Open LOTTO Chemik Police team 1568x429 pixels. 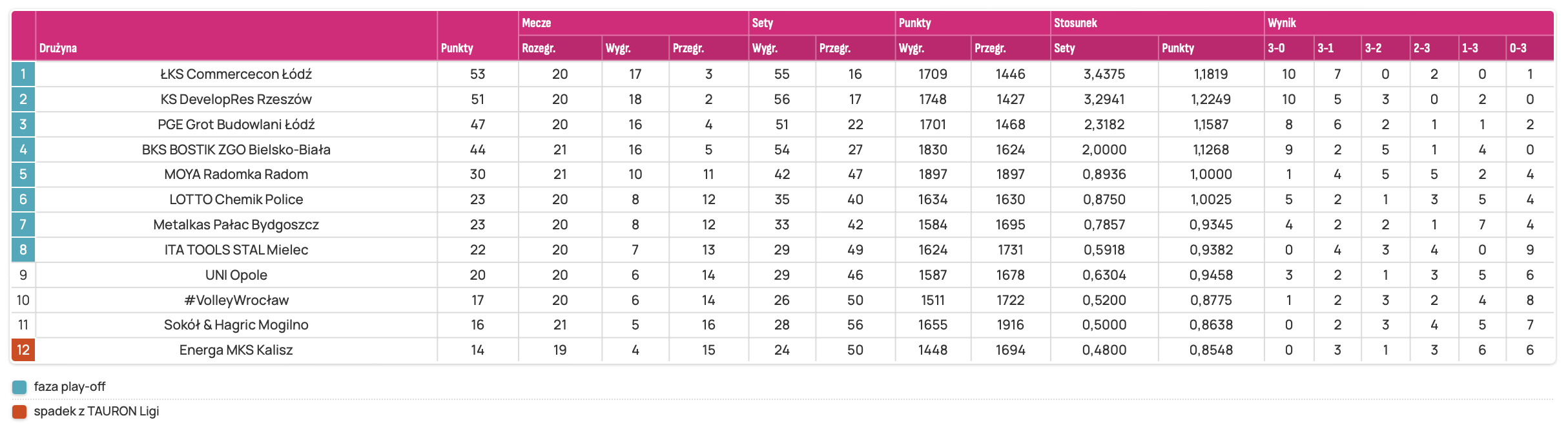point(236,200)
